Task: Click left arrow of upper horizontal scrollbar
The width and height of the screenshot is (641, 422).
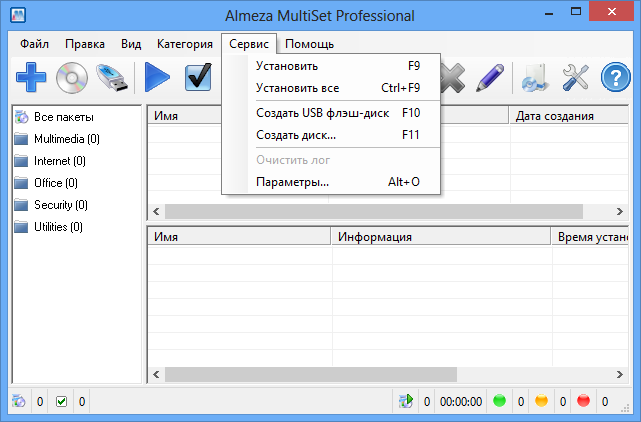Action: point(156,211)
